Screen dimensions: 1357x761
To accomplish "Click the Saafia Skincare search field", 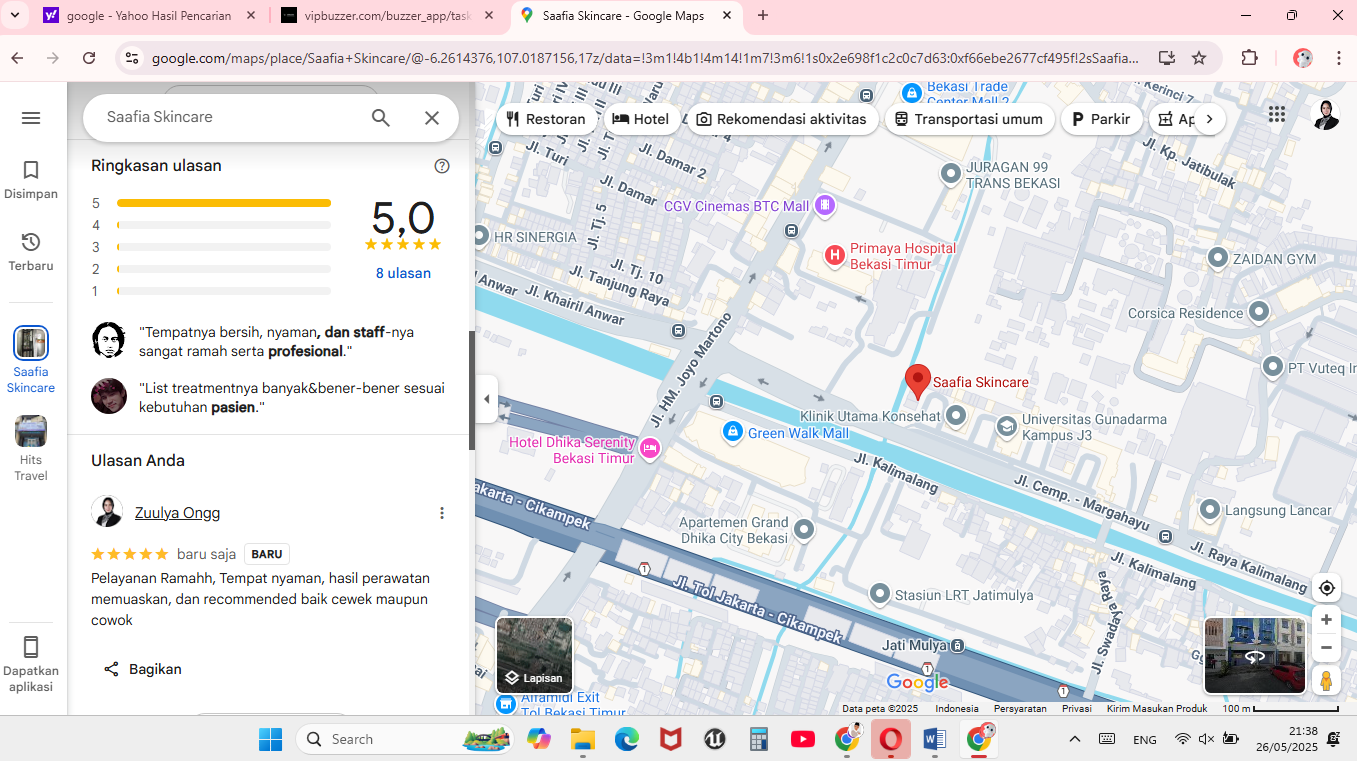I will [230, 117].
